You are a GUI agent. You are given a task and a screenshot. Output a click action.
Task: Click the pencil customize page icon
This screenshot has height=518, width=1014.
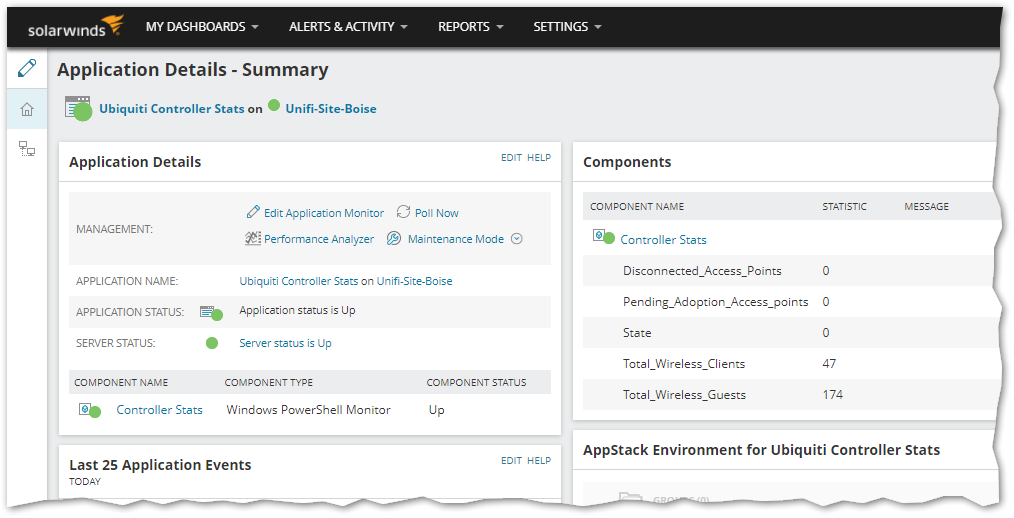click(27, 68)
